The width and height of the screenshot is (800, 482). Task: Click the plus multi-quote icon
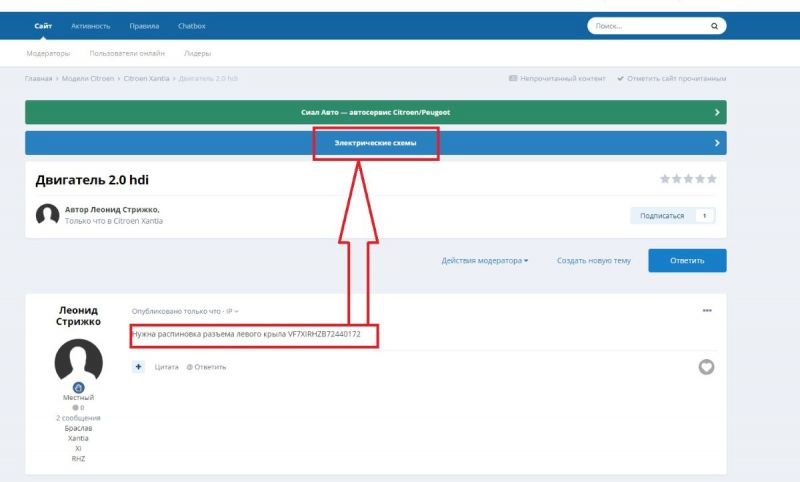coord(138,367)
